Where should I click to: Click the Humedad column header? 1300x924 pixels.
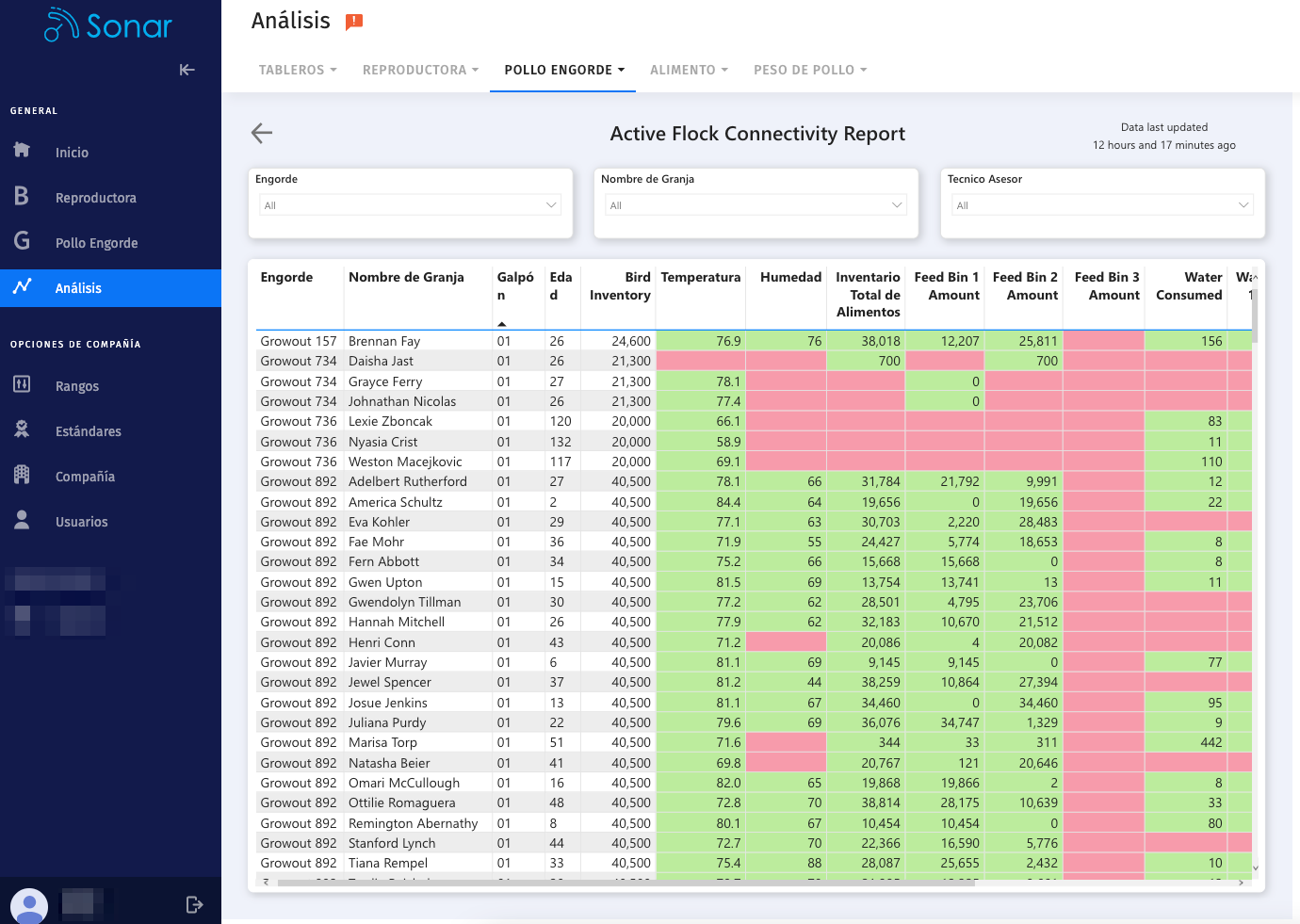[790, 277]
